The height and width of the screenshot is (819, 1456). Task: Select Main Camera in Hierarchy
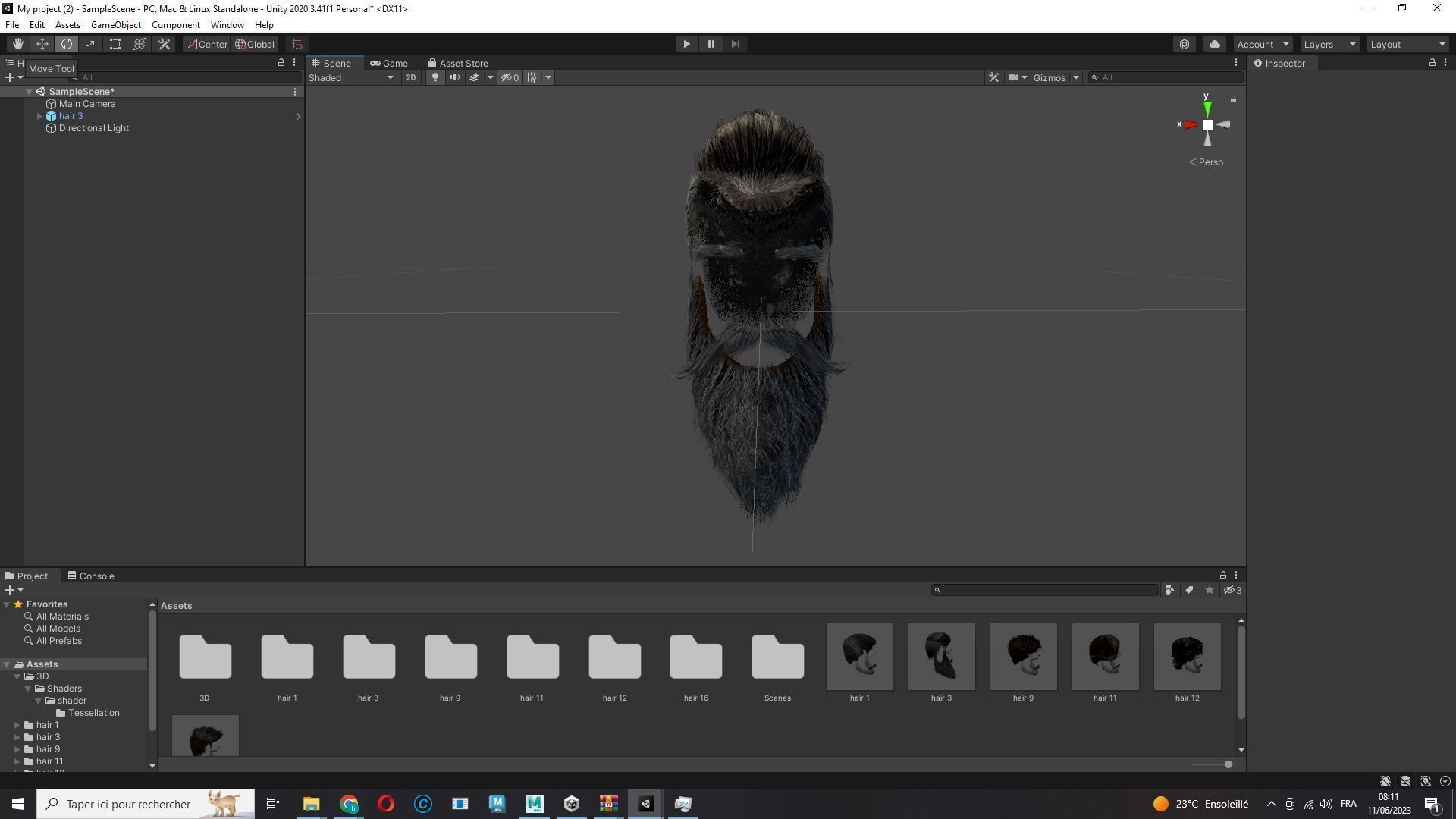coord(87,104)
